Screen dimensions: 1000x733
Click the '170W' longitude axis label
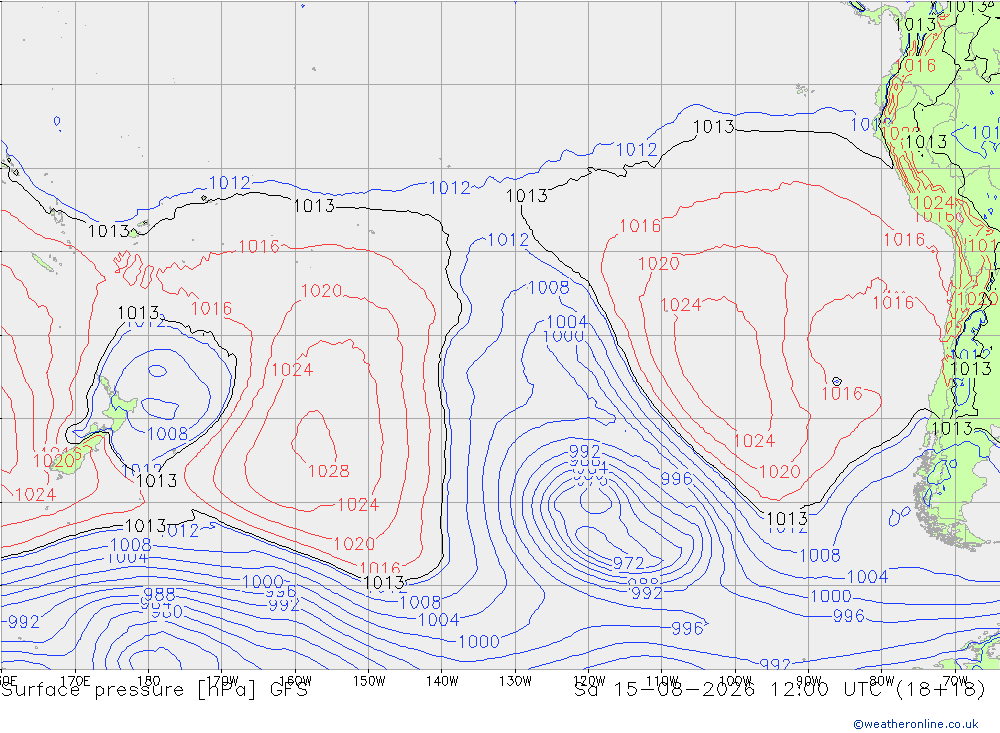click(x=222, y=681)
